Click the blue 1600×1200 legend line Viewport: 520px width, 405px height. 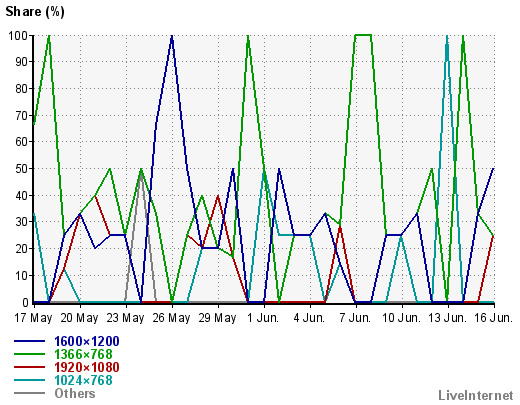[29, 341]
